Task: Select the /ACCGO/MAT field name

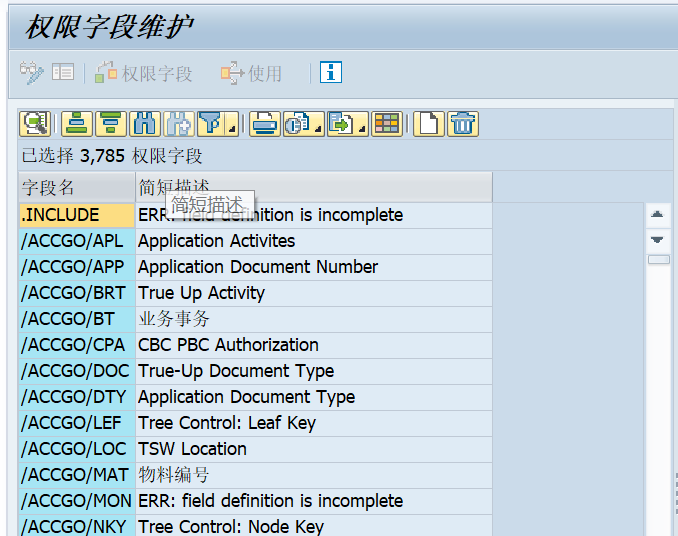Action: (x=77, y=475)
